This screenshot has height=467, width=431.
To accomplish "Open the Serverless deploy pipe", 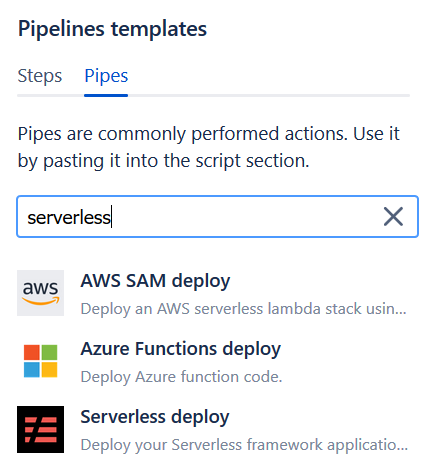I will point(155,417).
